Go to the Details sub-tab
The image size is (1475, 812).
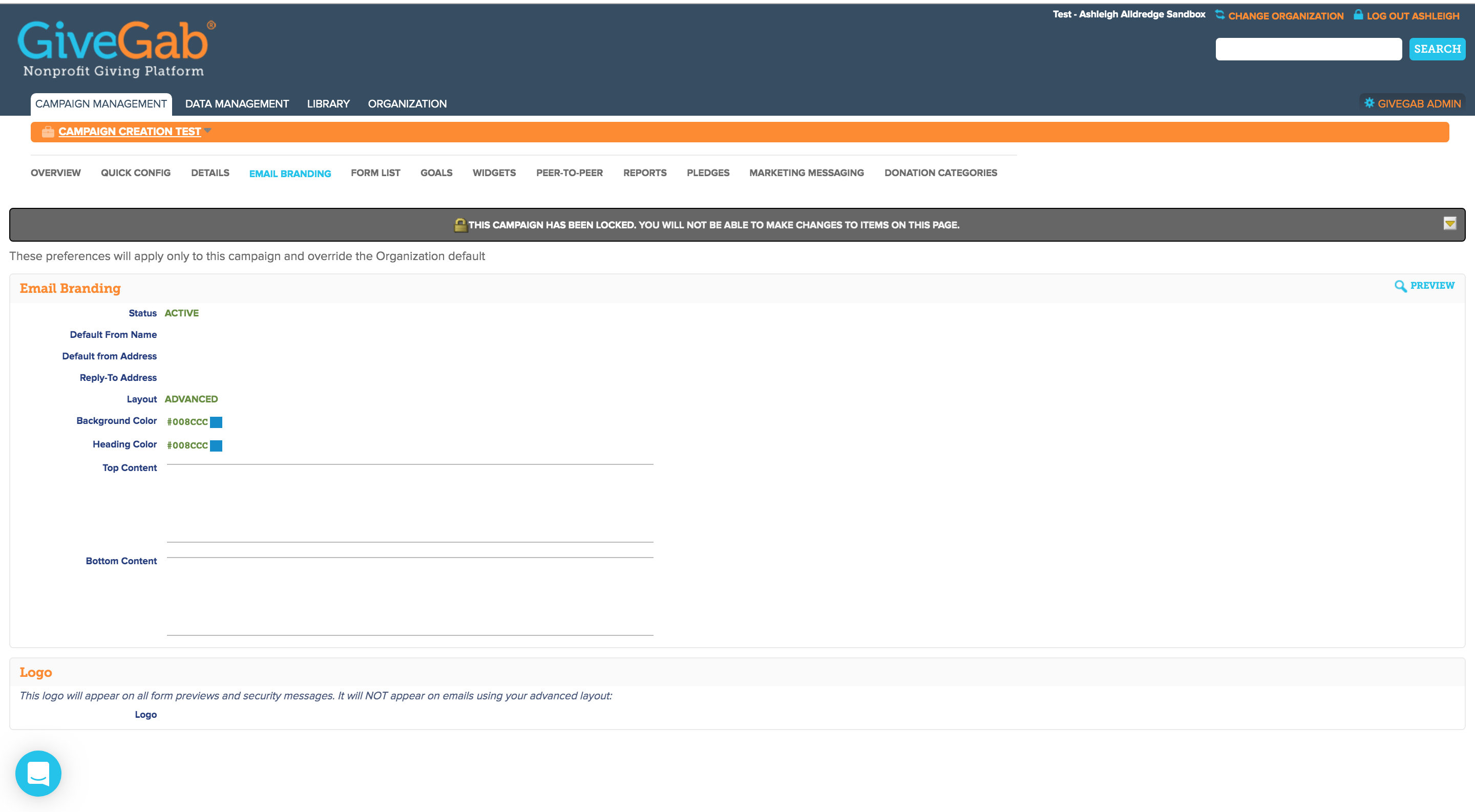click(210, 173)
